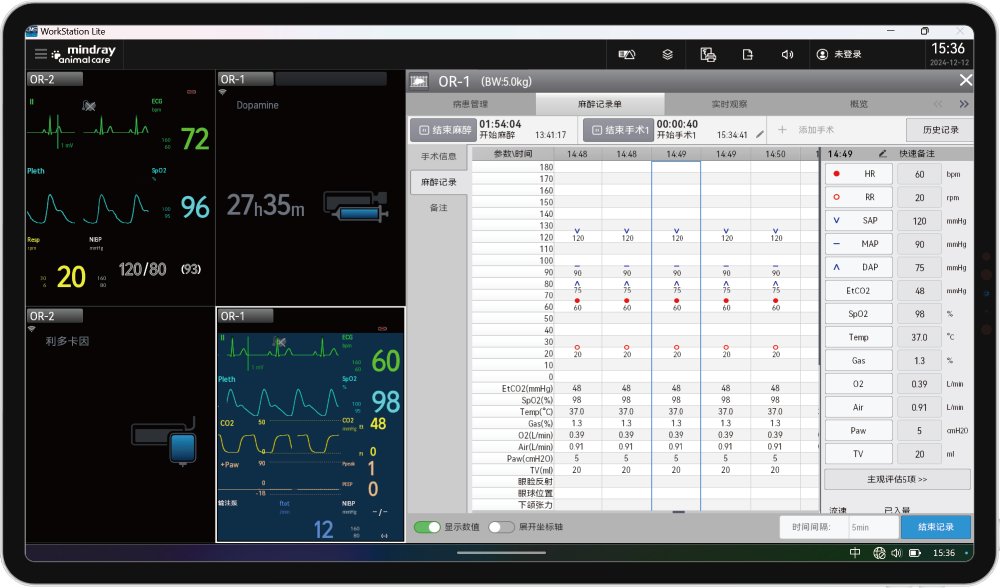Click the HR value field showing 60
The height and width of the screenshot is (588, 1000).
point(919,174)
